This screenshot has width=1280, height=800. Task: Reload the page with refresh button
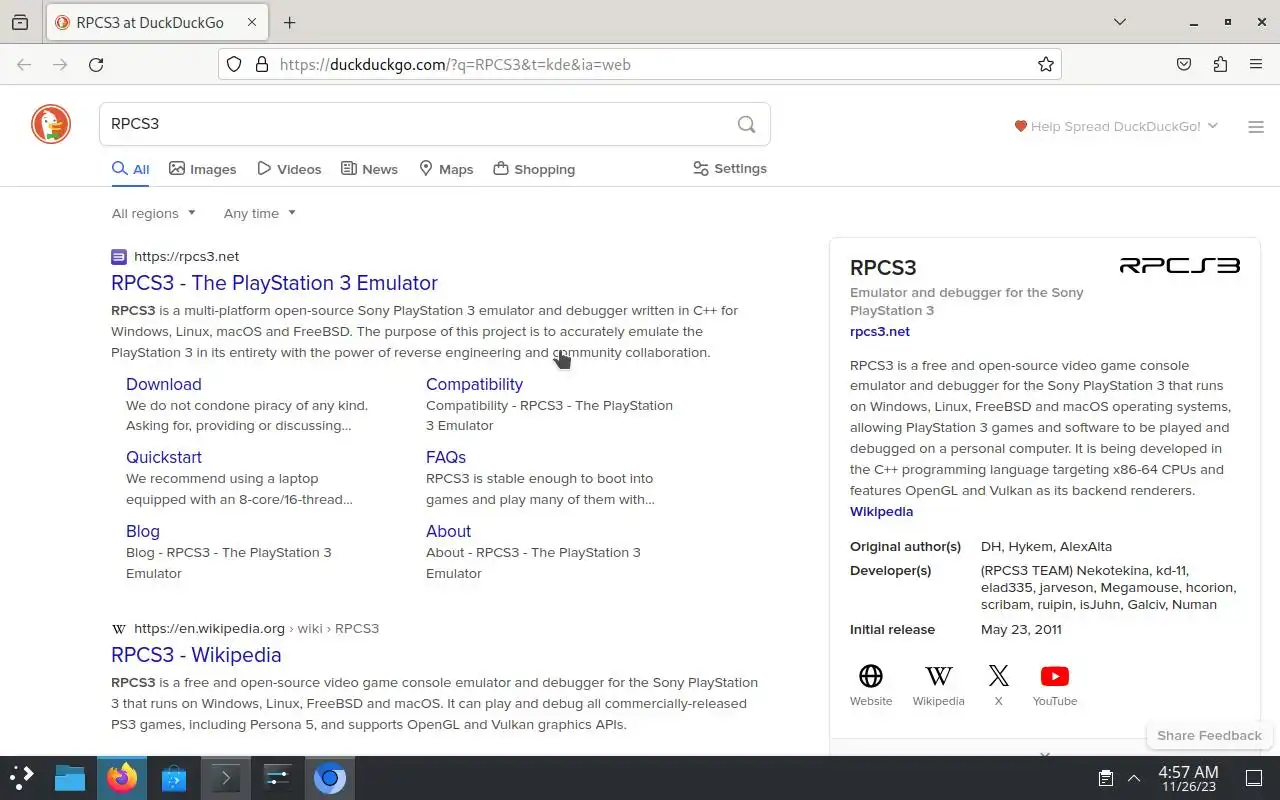coord(96,65)
